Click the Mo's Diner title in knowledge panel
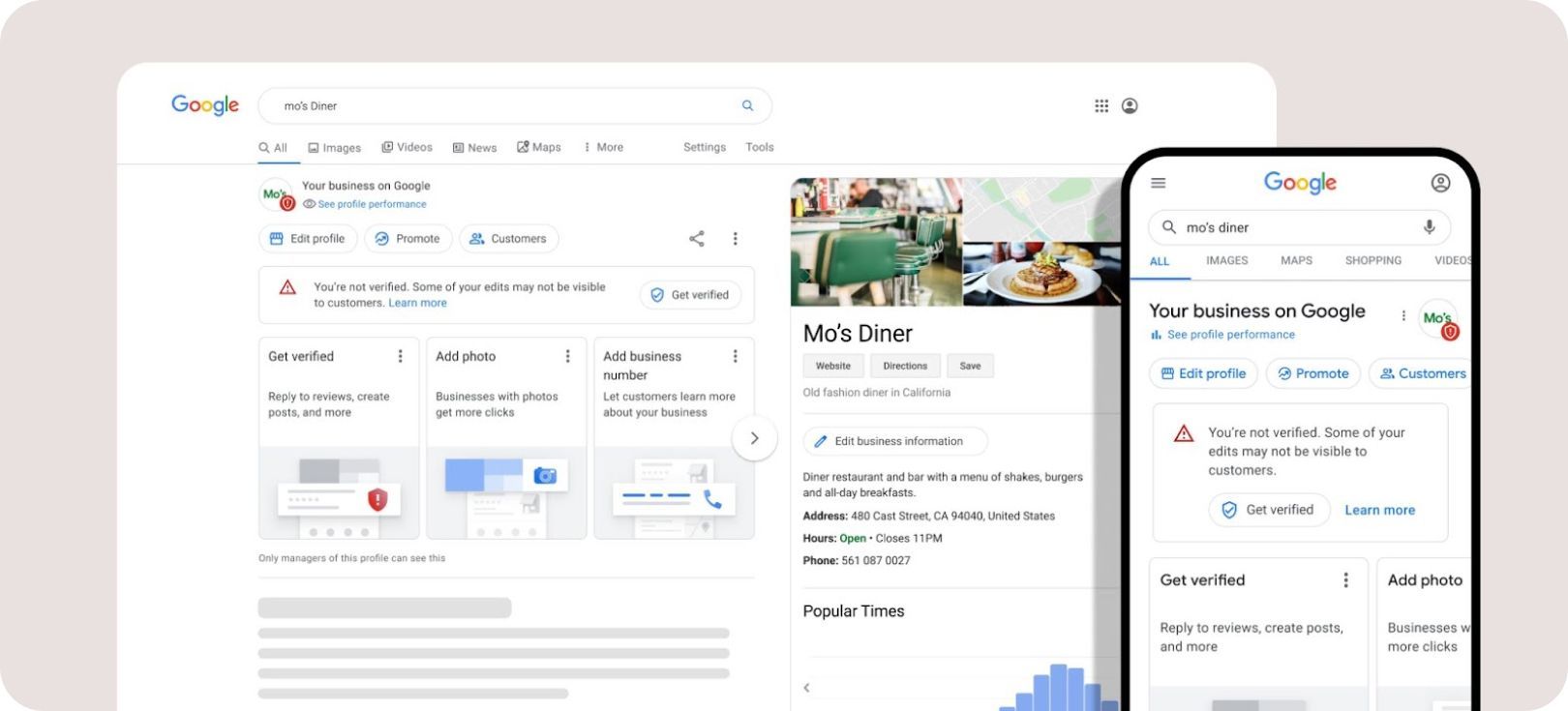The image size is (1568, 711). tap(858, 334)
